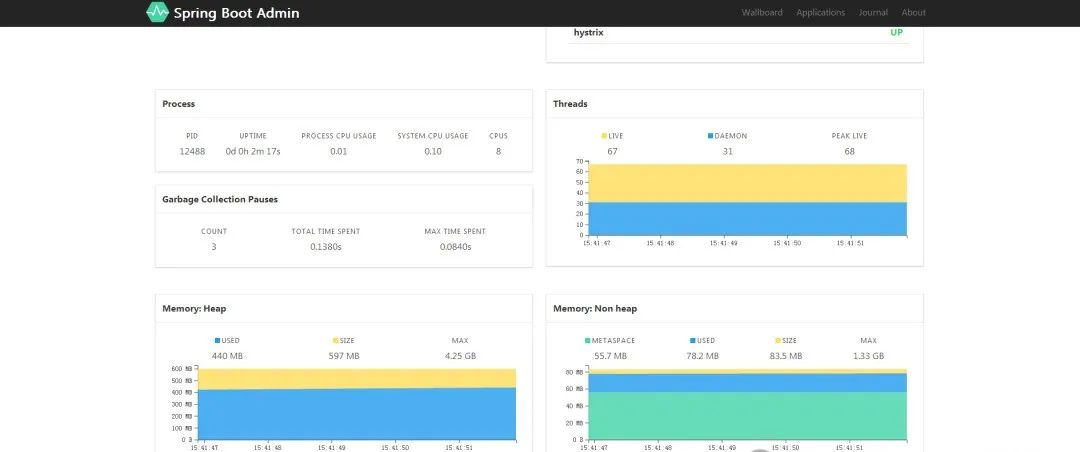This screenshot has height=452, width=1080.
Task: Click the yellow SIZE swatch in Non heap
Action: pos(778,340)
